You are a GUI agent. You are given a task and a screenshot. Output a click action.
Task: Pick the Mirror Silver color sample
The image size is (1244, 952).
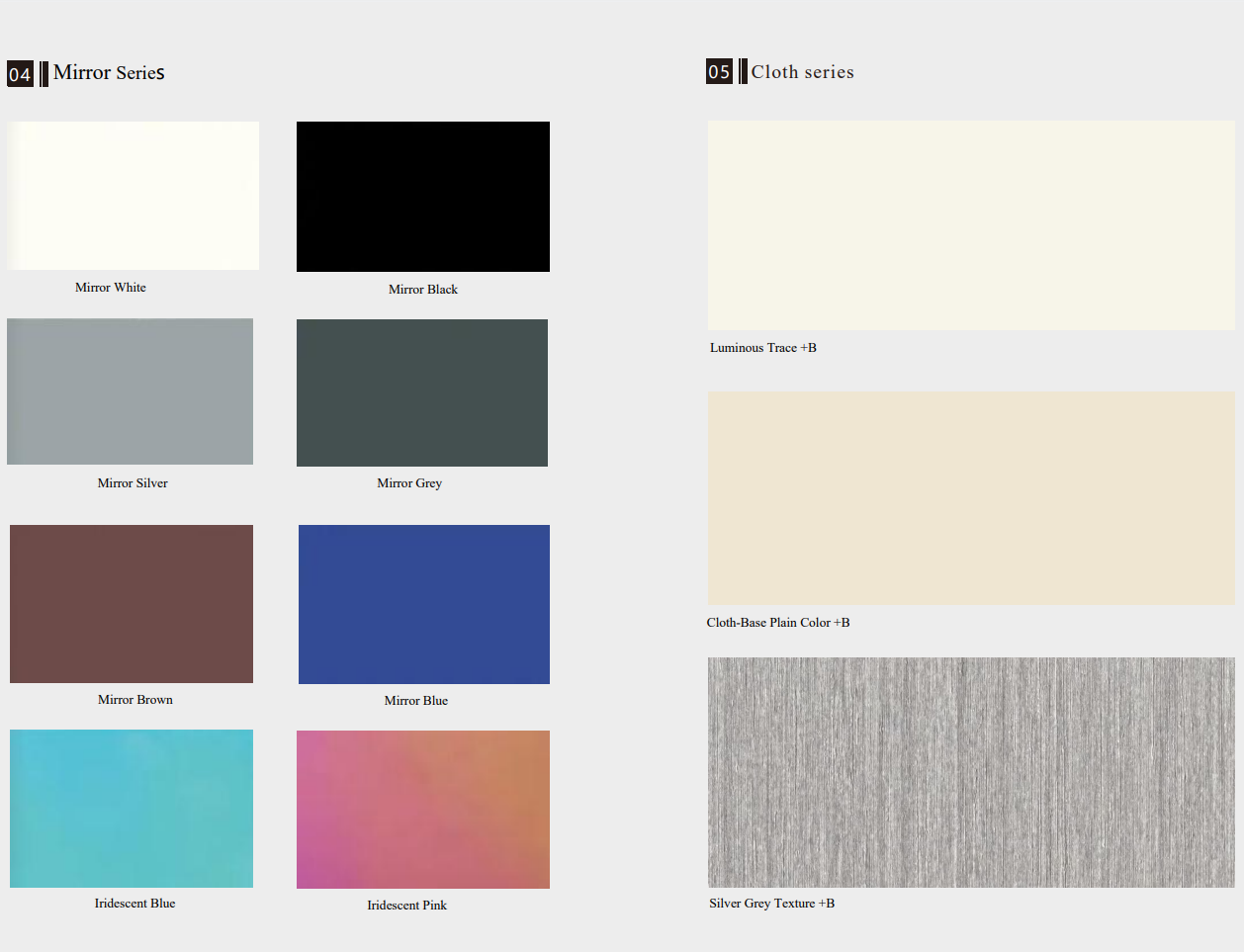coord(131,391)
